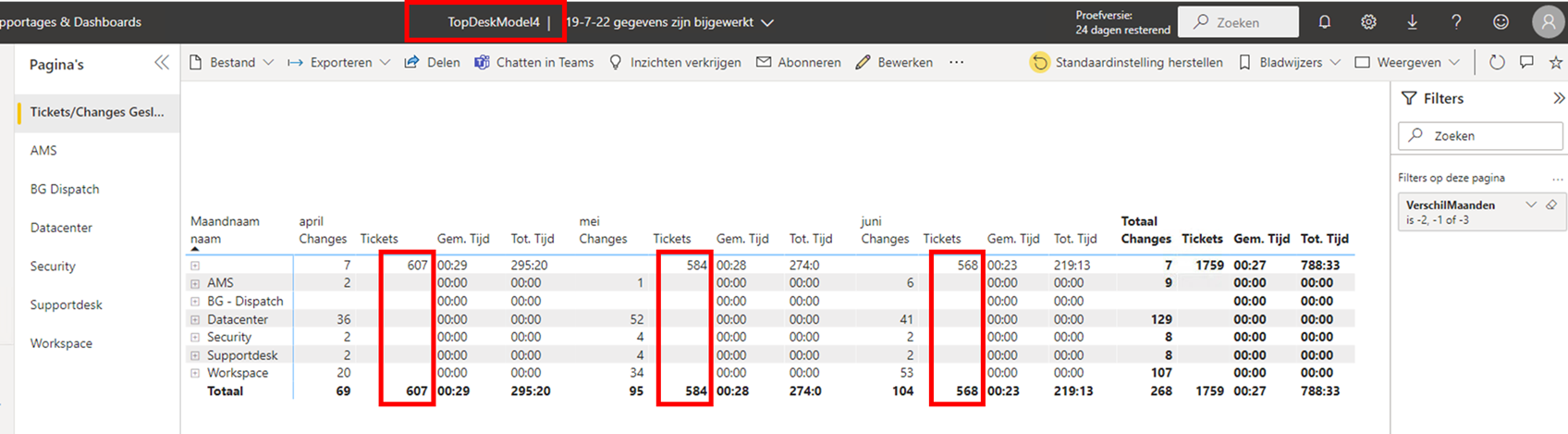Open the notifications bell

click(x=1324, y=22)
